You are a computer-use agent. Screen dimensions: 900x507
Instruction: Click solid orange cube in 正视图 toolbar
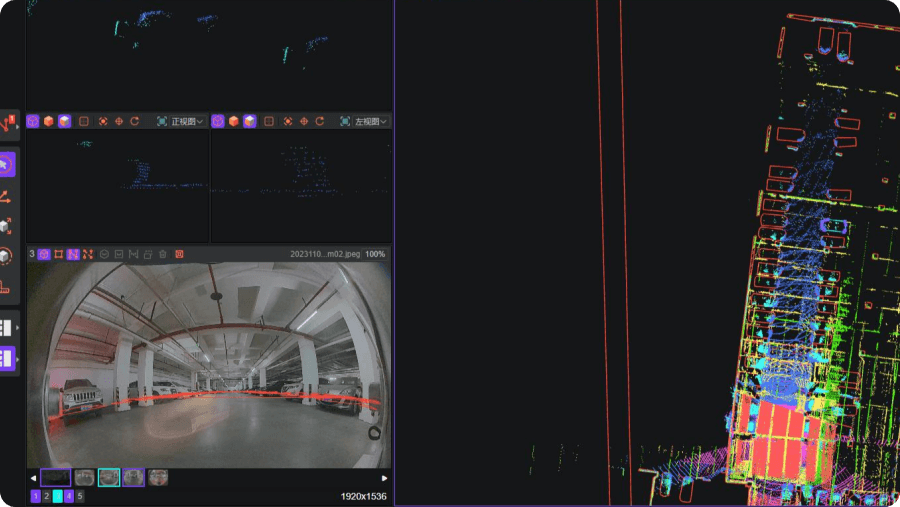tap(49, 121)
